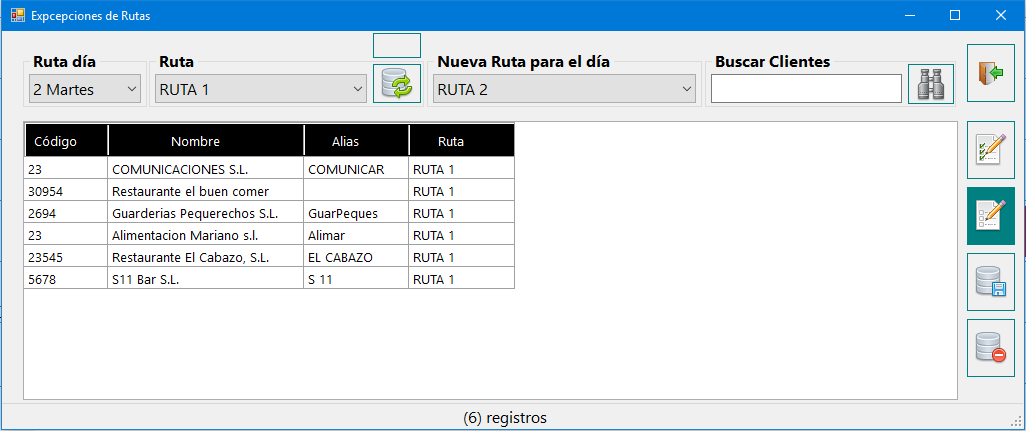Click the database save disk icon
This screenshot has height=431, width=1026.
coord(991,282)
